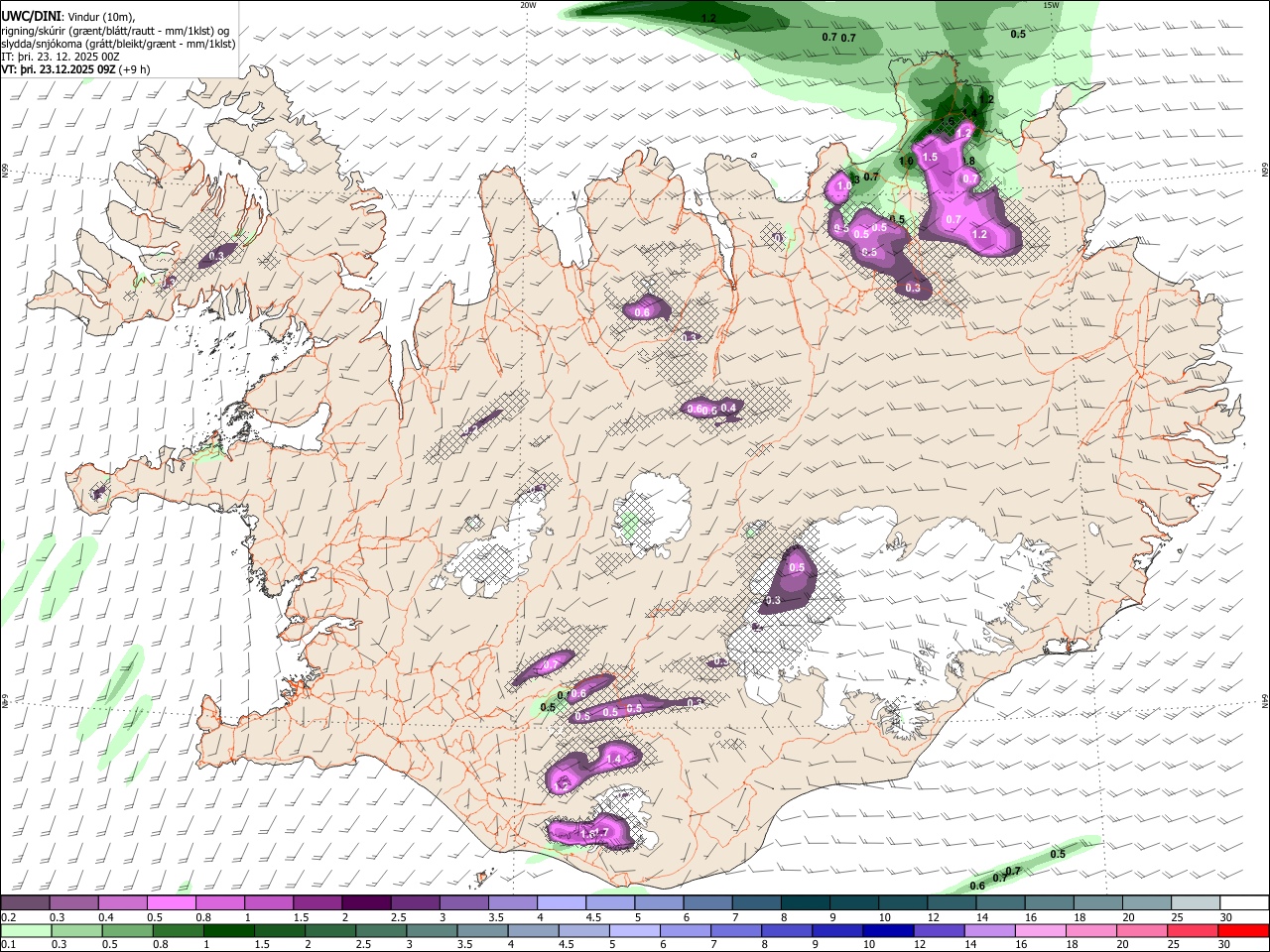Choose lower-row pink swatch between 20 and 25
Viewport: 1270px width, 952px height.
pos(1141,930)
